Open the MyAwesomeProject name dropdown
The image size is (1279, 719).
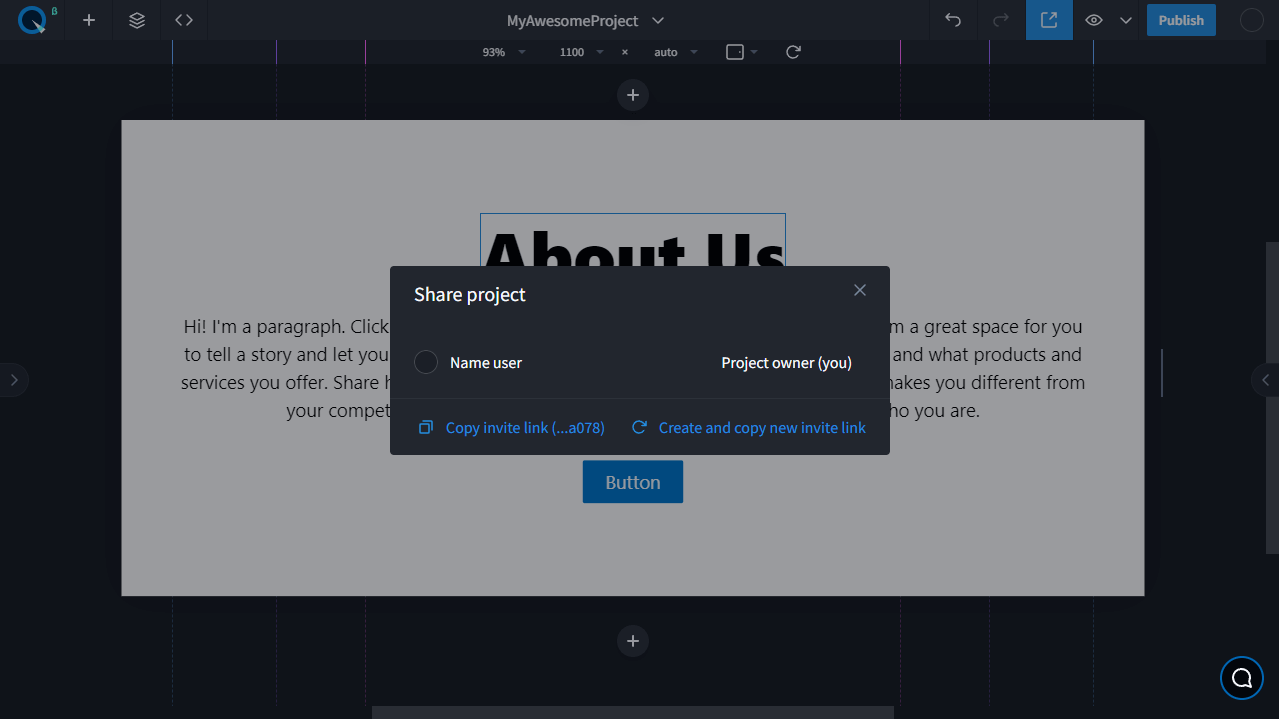(x=586, y=20)
